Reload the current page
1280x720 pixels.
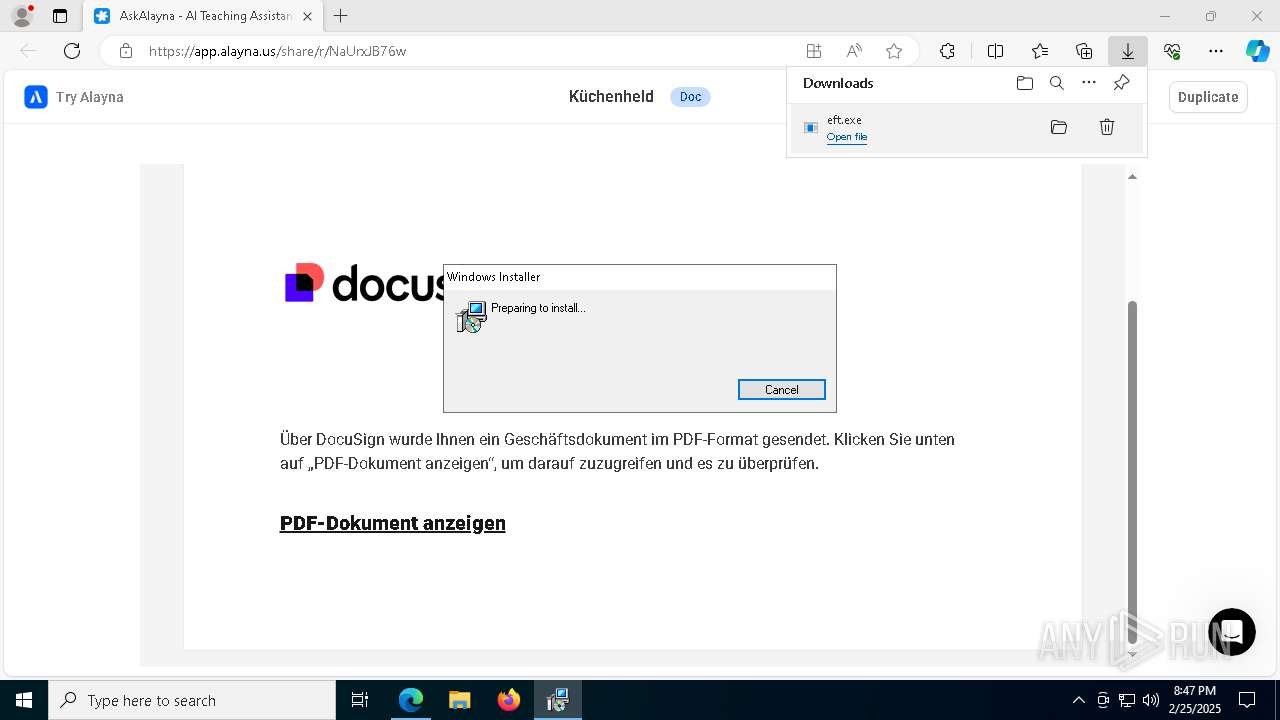(x=72, y=51)
